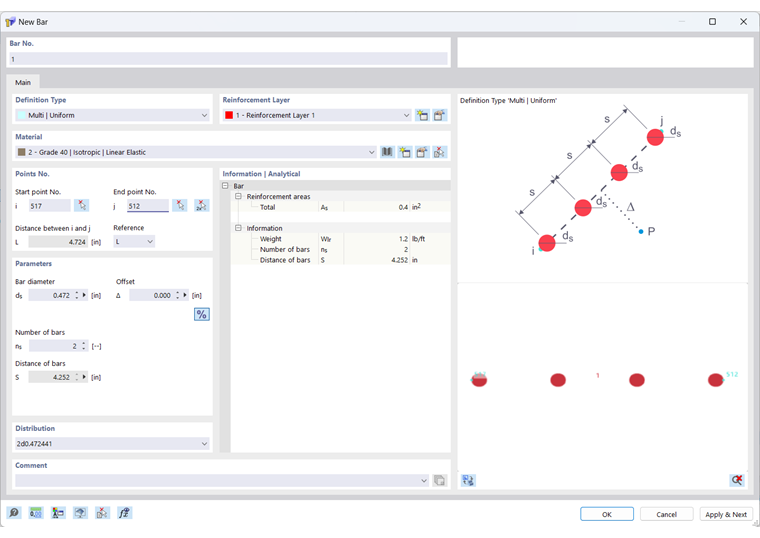Viewport: 760px width, 538px height.
Task: Select the Distance of bars info row
Action: [x=341, y=260]
